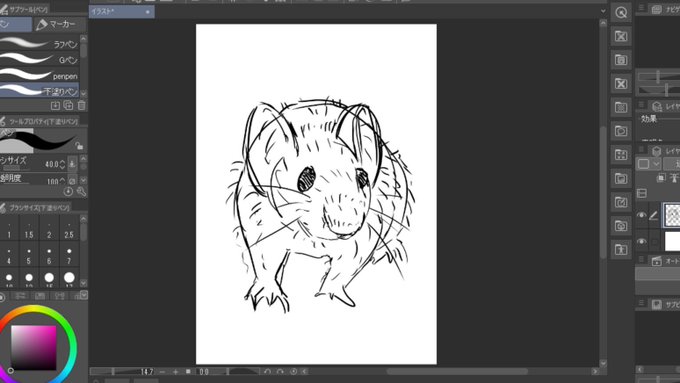Click the canvas horizontal scrollbar

[457, 372]
